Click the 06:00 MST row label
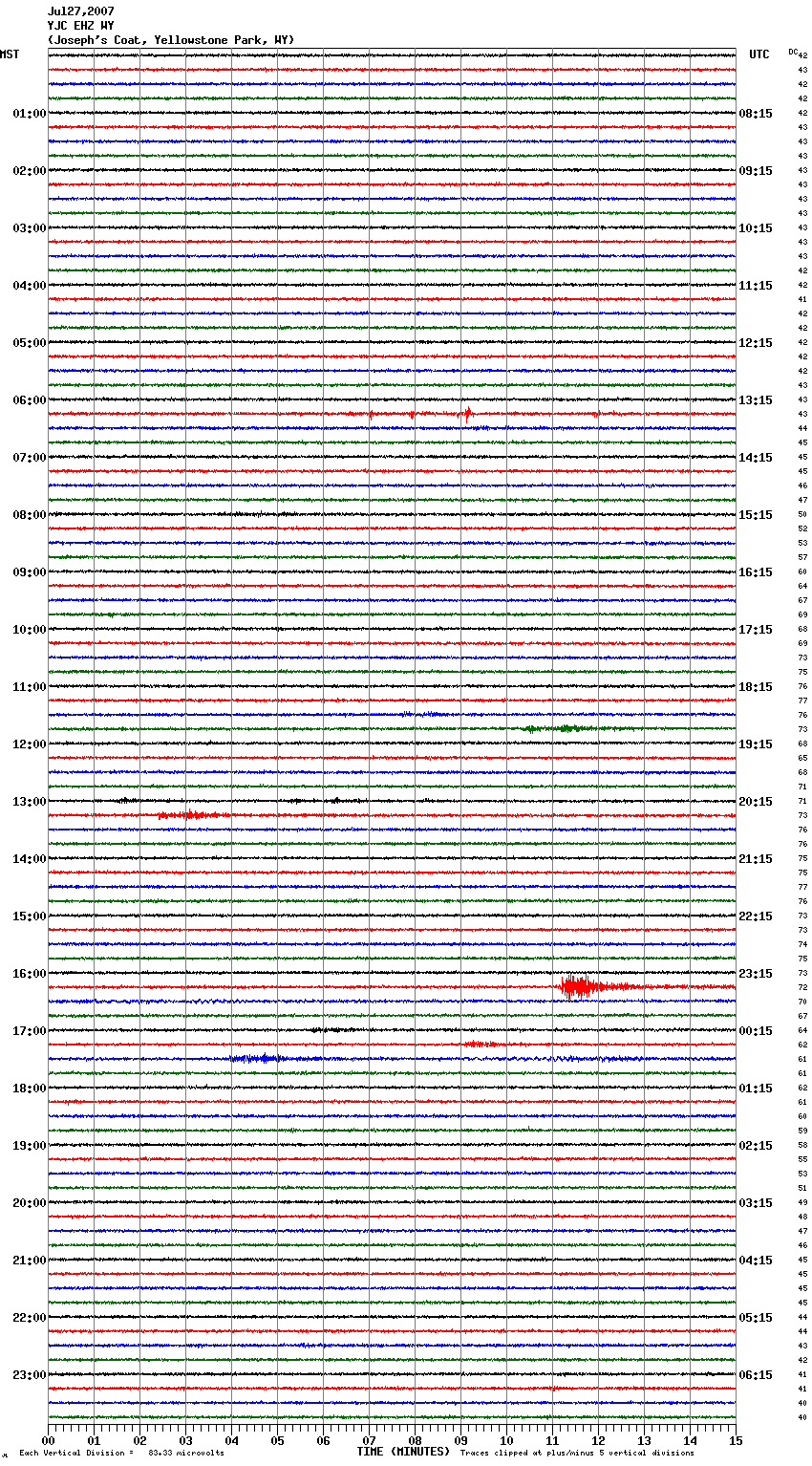The image size is (812, 1466). click(30, 400)
